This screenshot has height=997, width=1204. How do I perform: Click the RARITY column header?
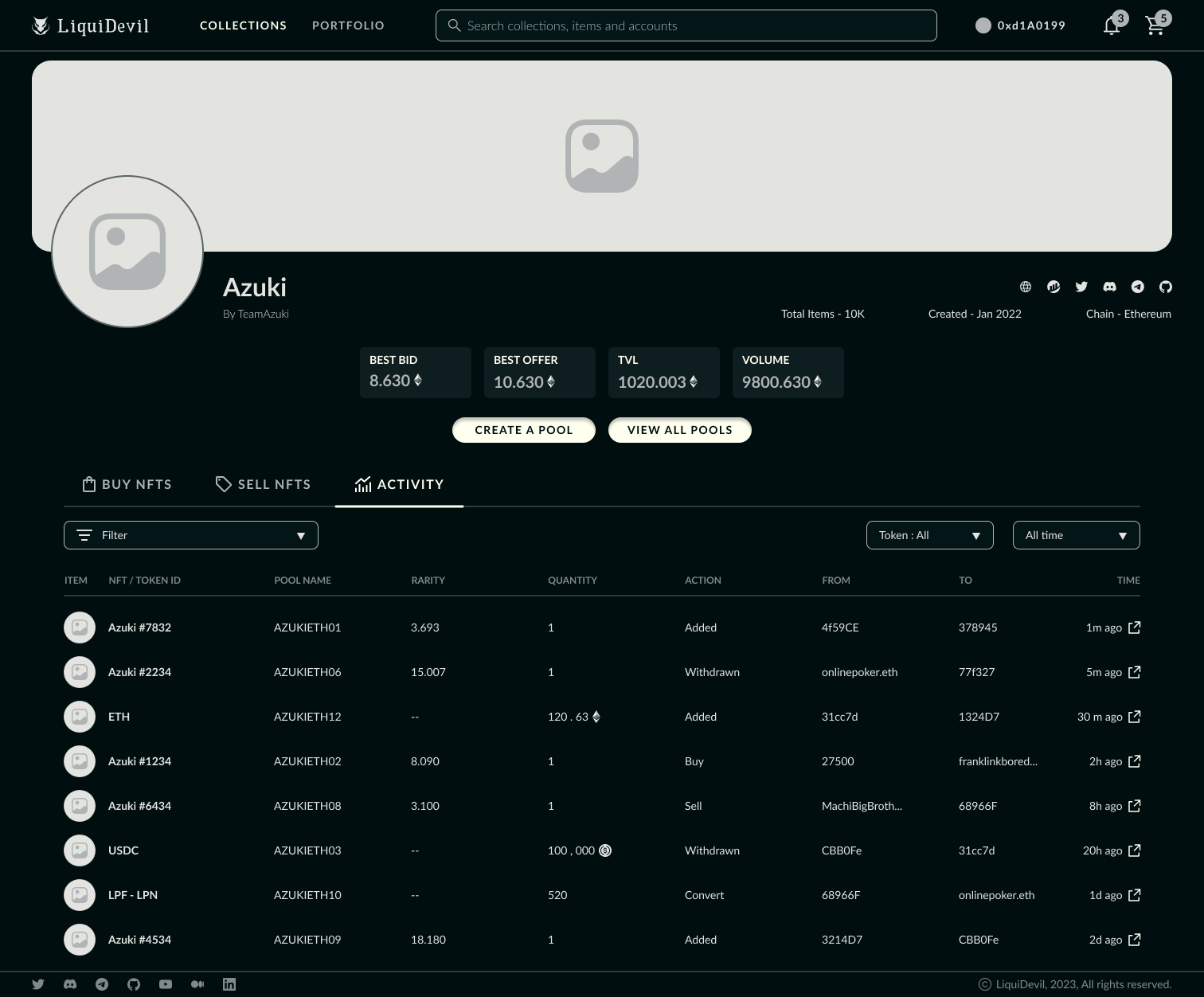(x=428, y=580)
